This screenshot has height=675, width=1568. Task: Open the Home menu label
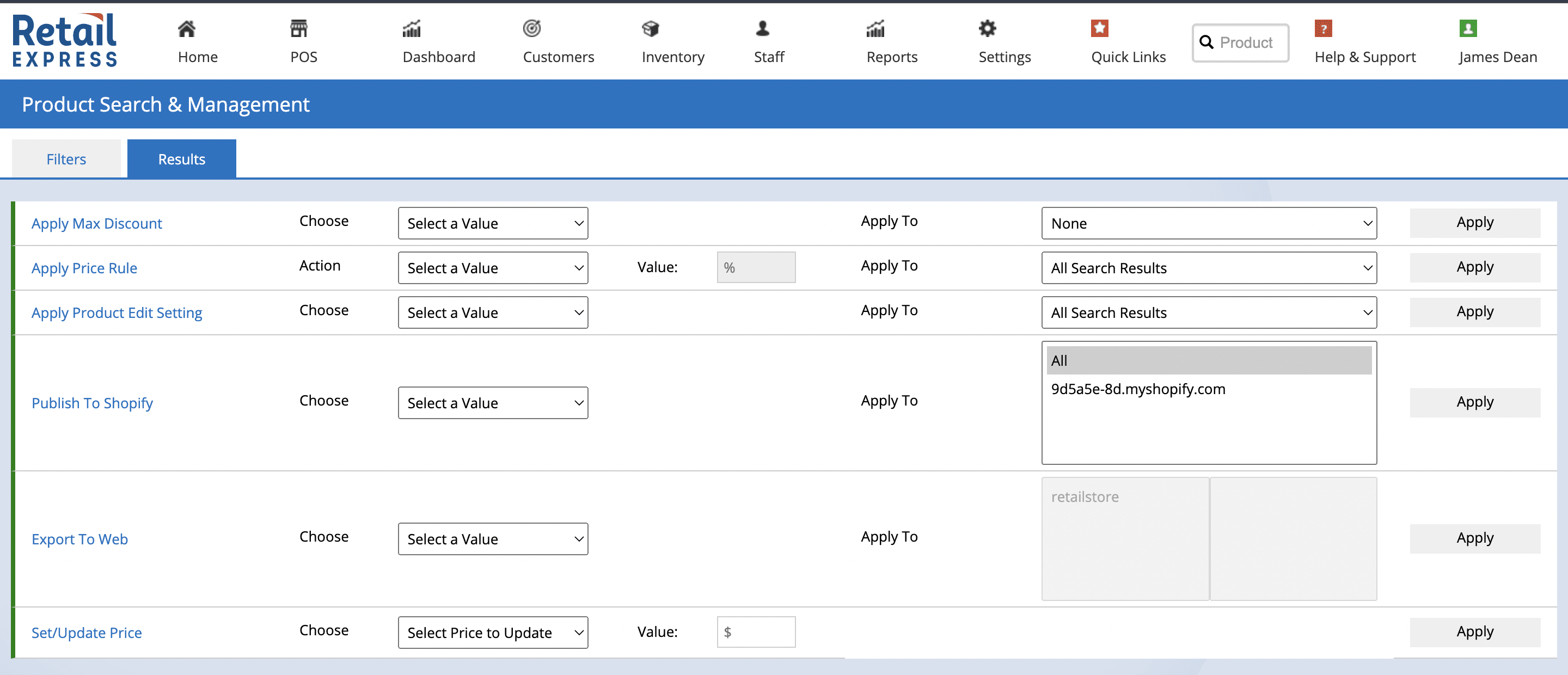(x=198, y=57)
